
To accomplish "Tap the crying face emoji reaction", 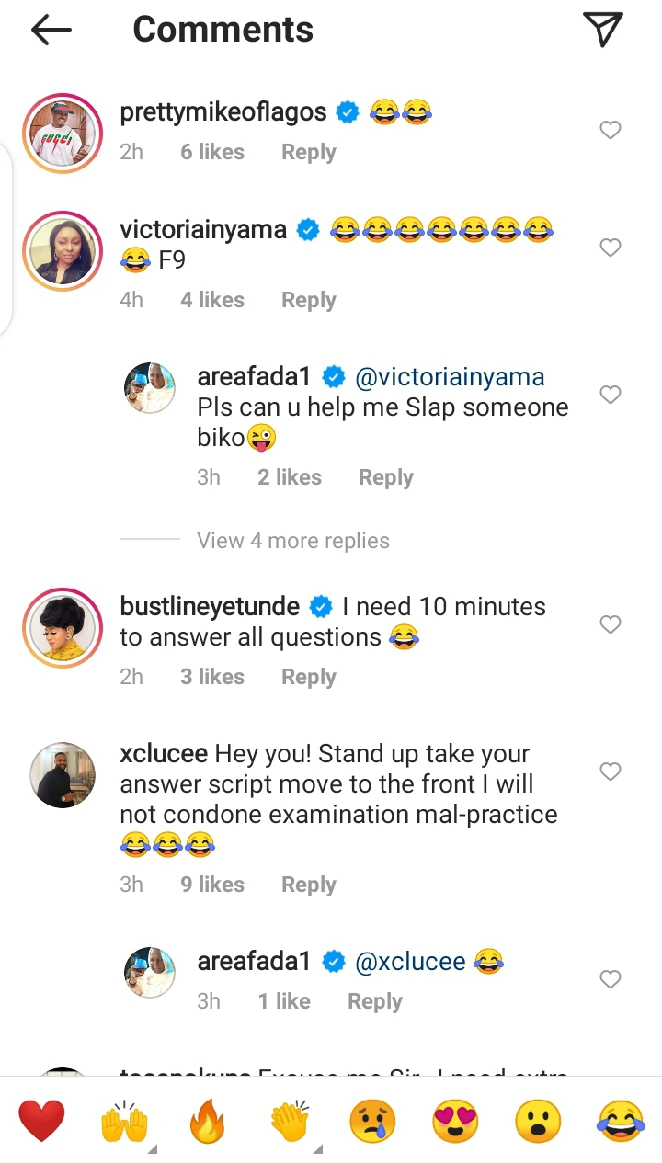I will 372,1121.
